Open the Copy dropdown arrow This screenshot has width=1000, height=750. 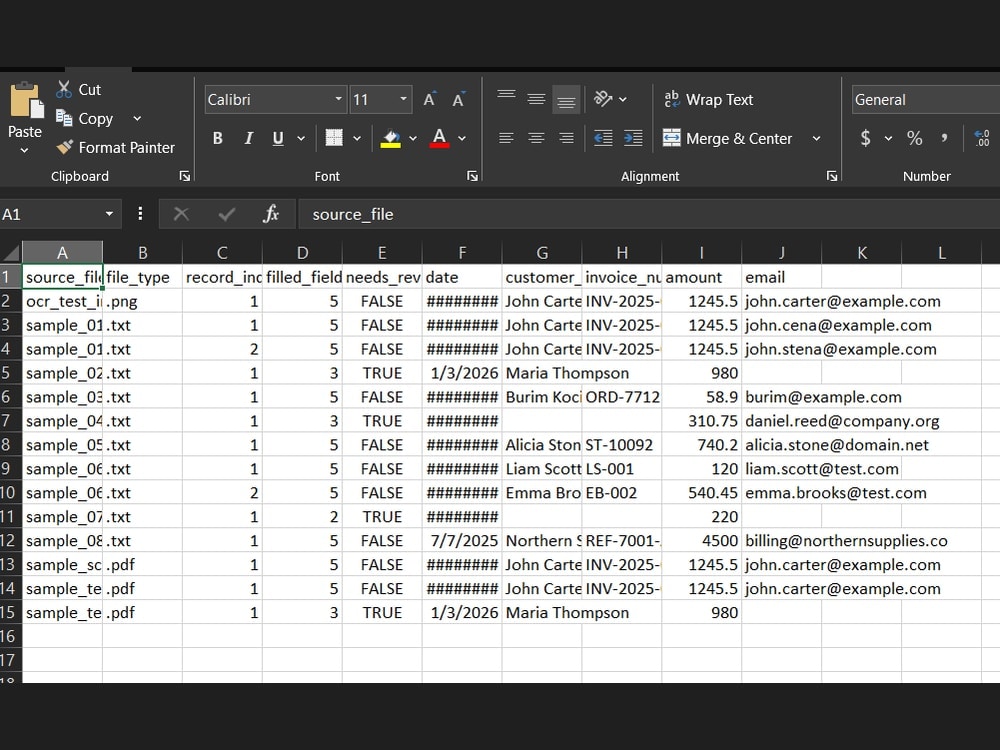click(137, 119)
